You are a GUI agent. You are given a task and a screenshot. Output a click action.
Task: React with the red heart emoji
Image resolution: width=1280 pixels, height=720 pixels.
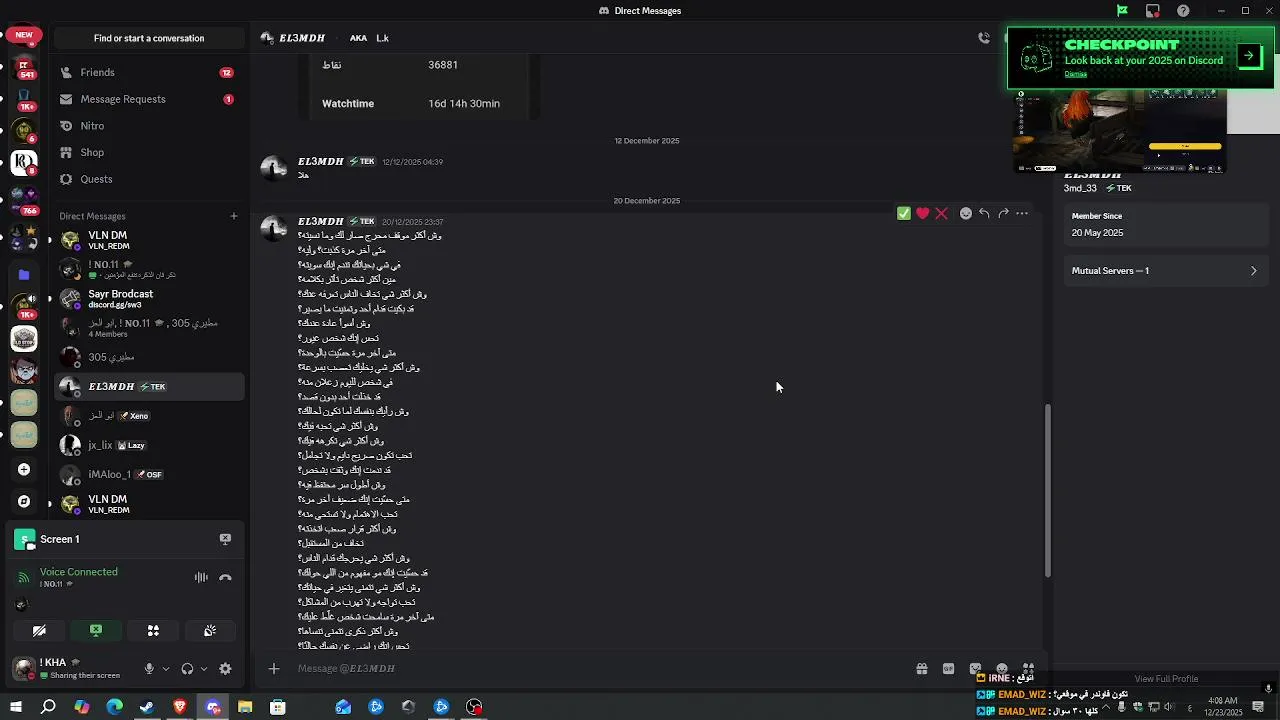pos(923,213)
